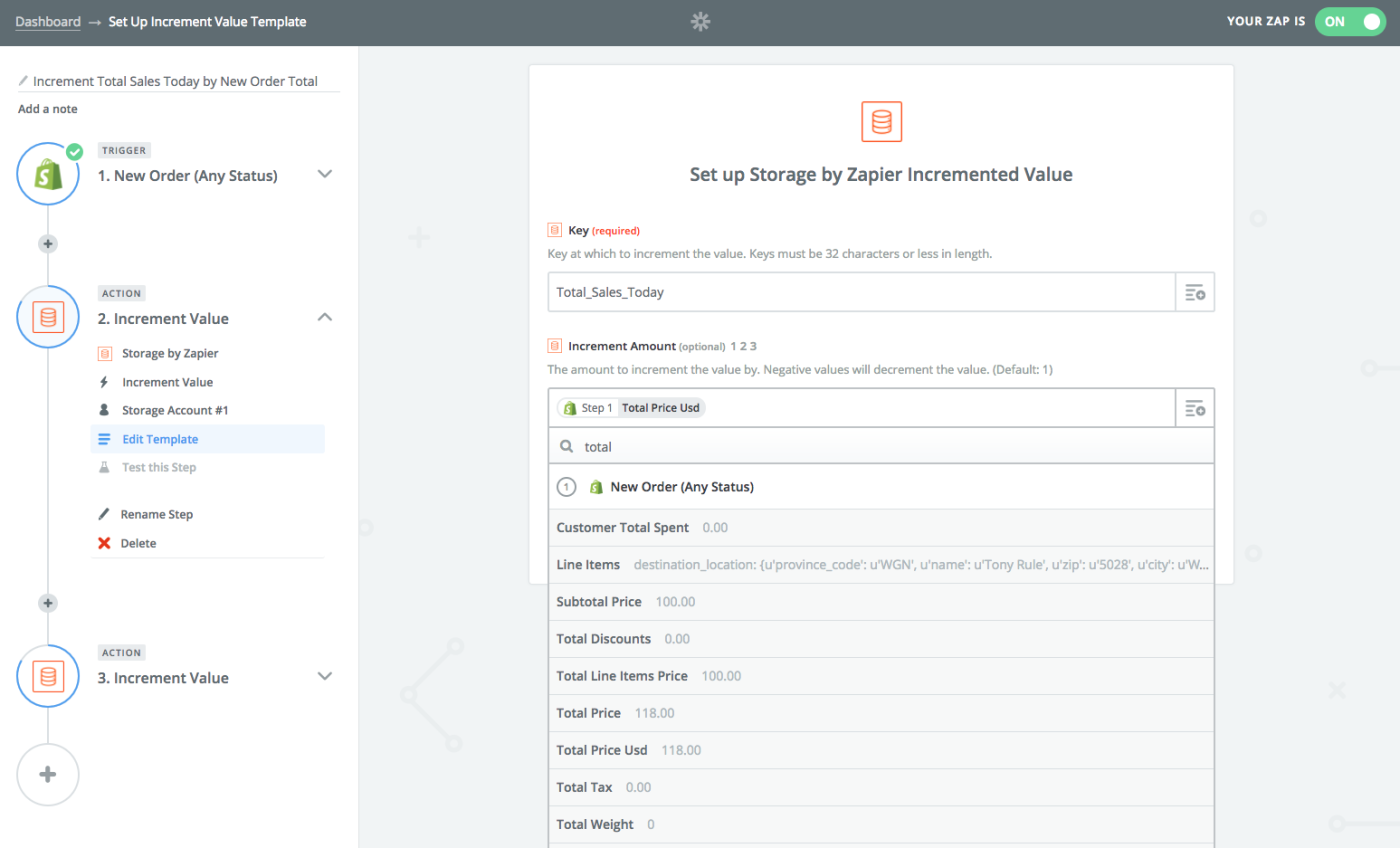Choose the Total Price 118.00 option
1400x848 pixels.
(x=881, y=713)
